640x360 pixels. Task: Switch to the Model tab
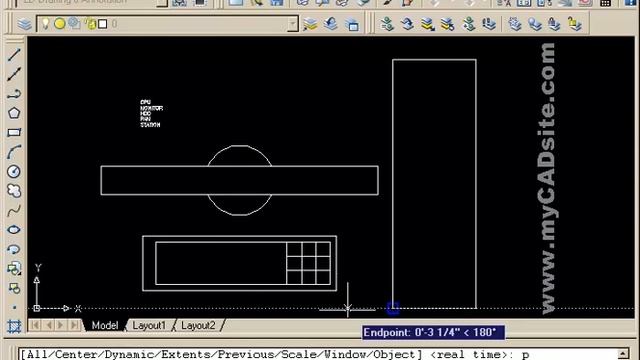tap(105, 325)
